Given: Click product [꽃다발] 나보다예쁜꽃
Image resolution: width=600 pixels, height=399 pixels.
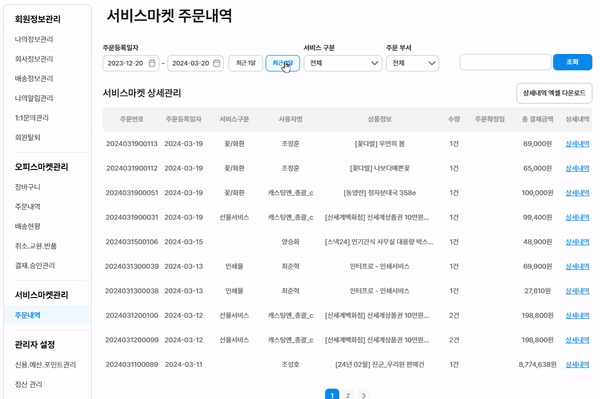Looking at the screenshot, I should (380, 168).
